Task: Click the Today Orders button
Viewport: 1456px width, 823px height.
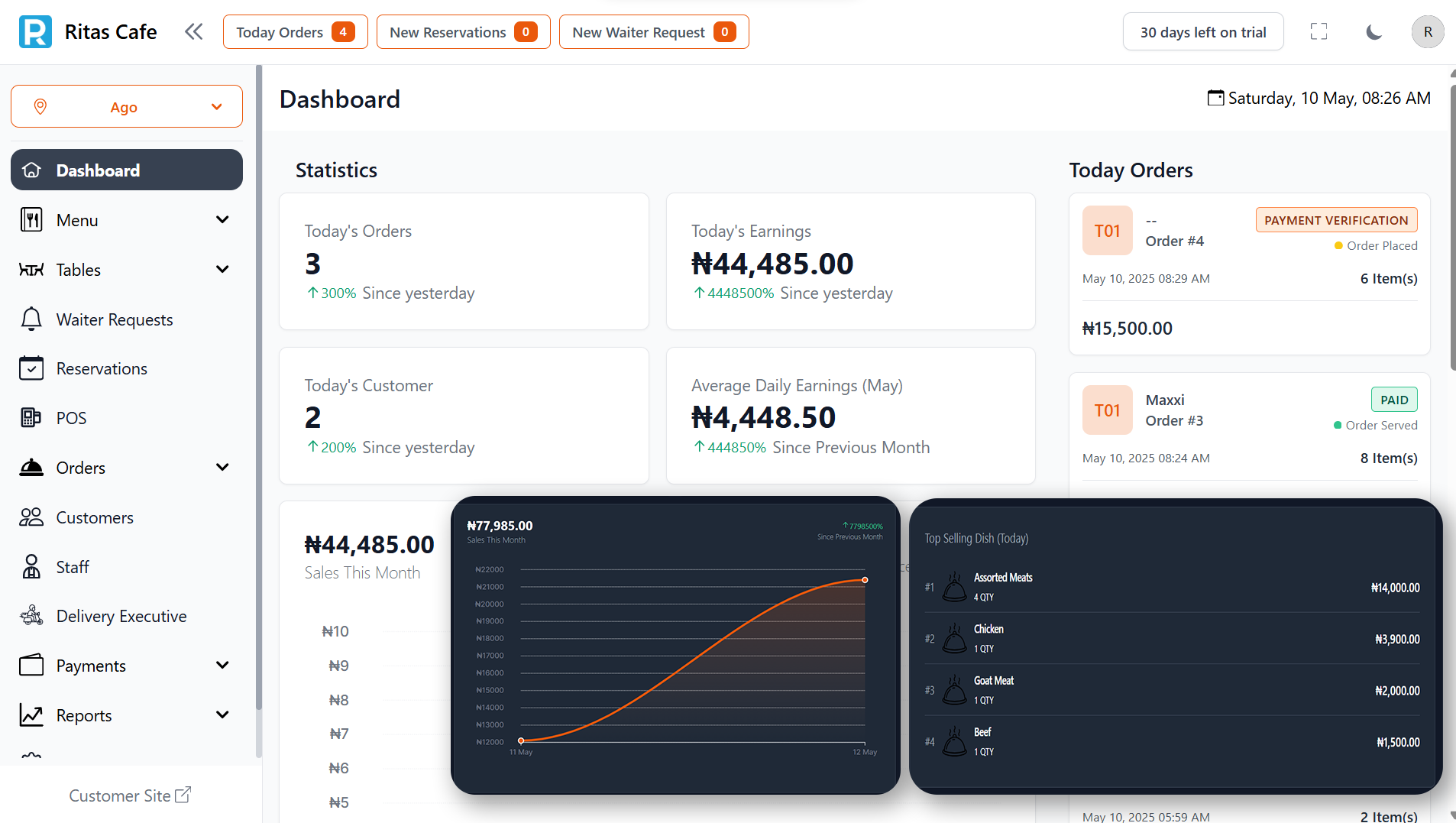Action: tap(295, 32)
